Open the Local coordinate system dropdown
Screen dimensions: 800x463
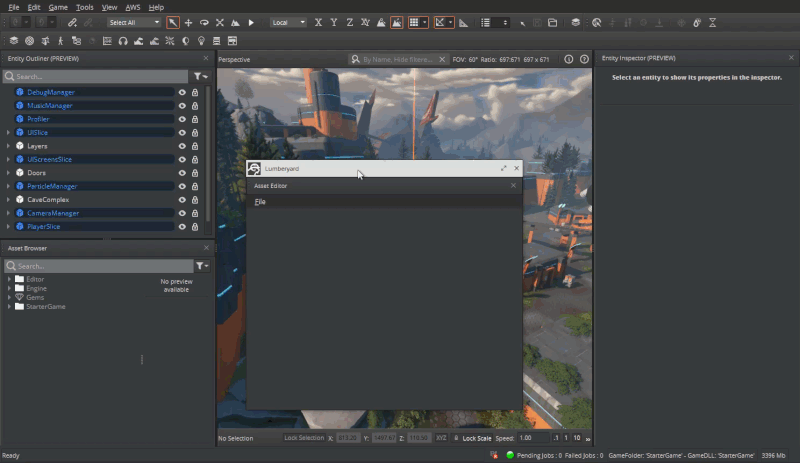coord(288,22)
